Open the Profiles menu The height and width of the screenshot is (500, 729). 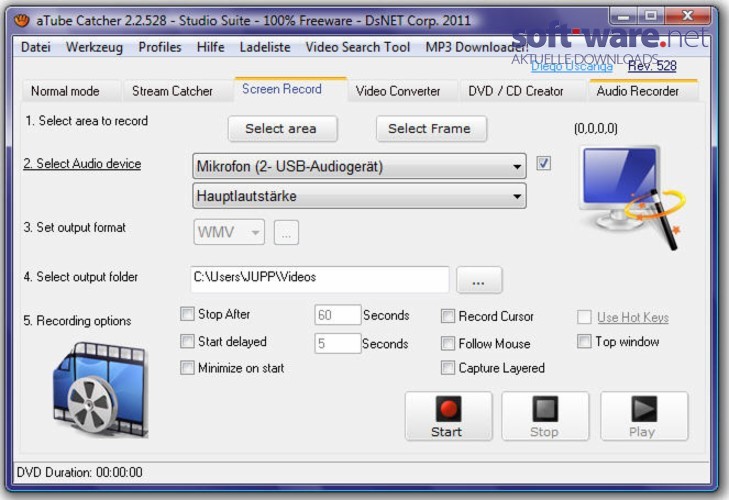click(x=159, y=47)
